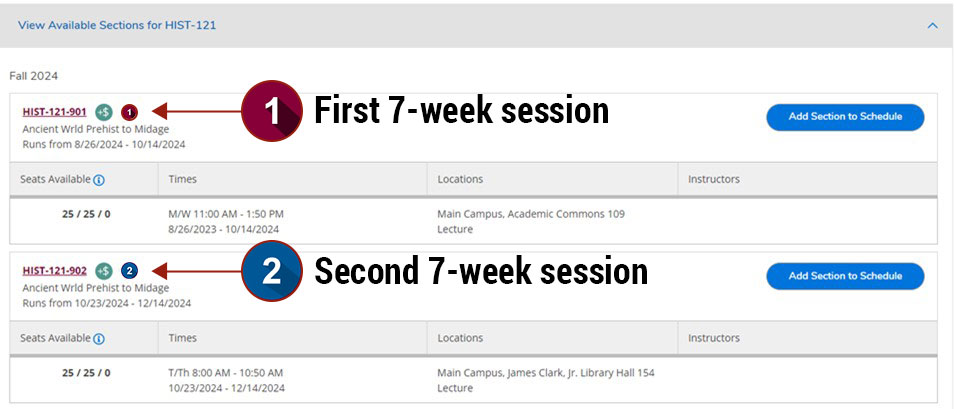Select the Instructors column header for HIST-121-901

pos(714,179)
